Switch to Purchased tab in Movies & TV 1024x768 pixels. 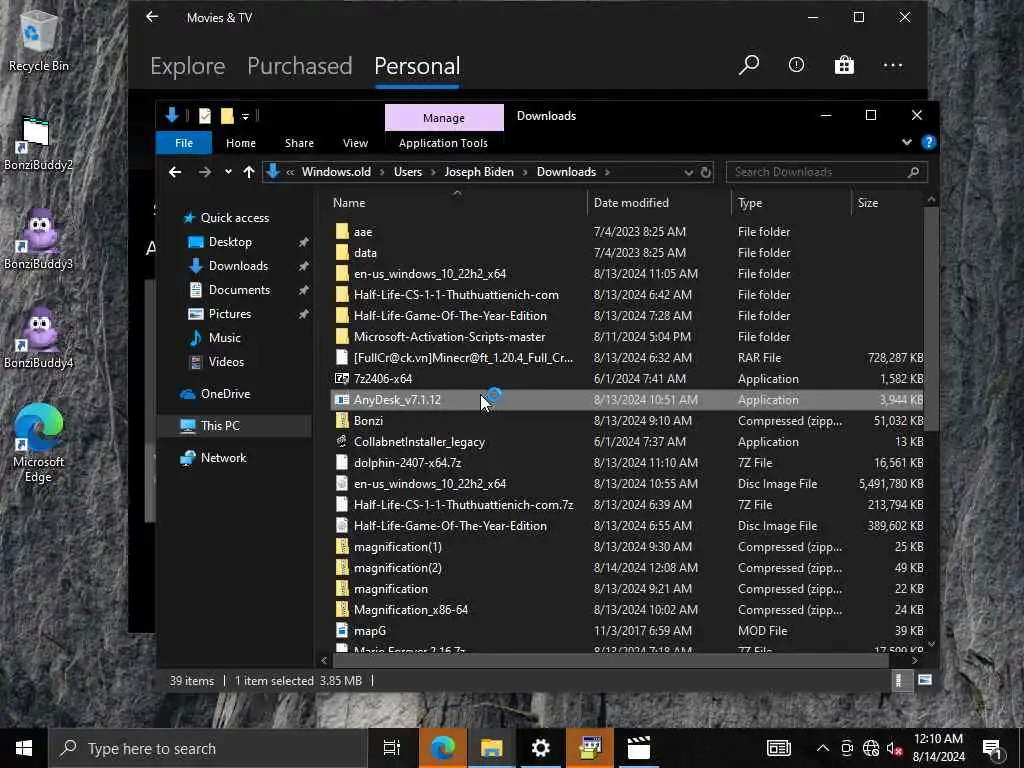point(299,66)
